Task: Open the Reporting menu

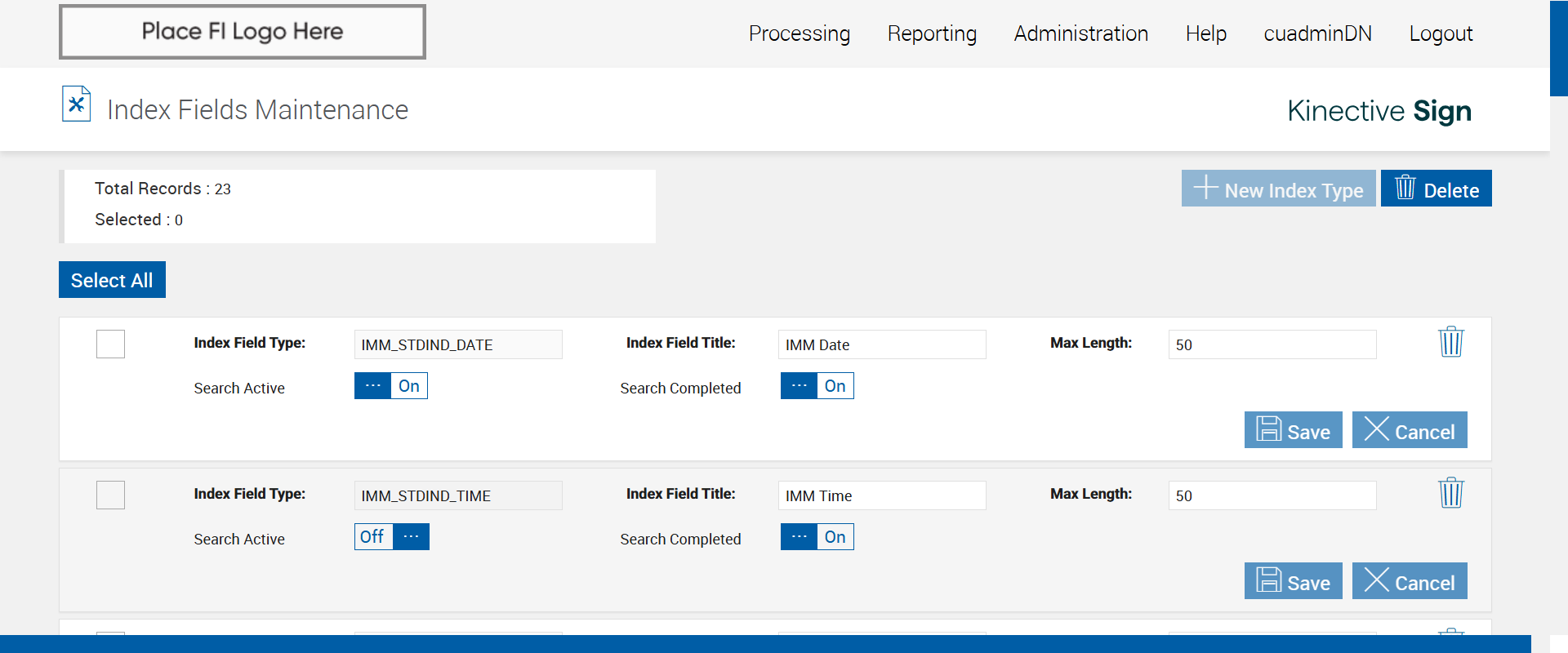Action: [932, 33]
